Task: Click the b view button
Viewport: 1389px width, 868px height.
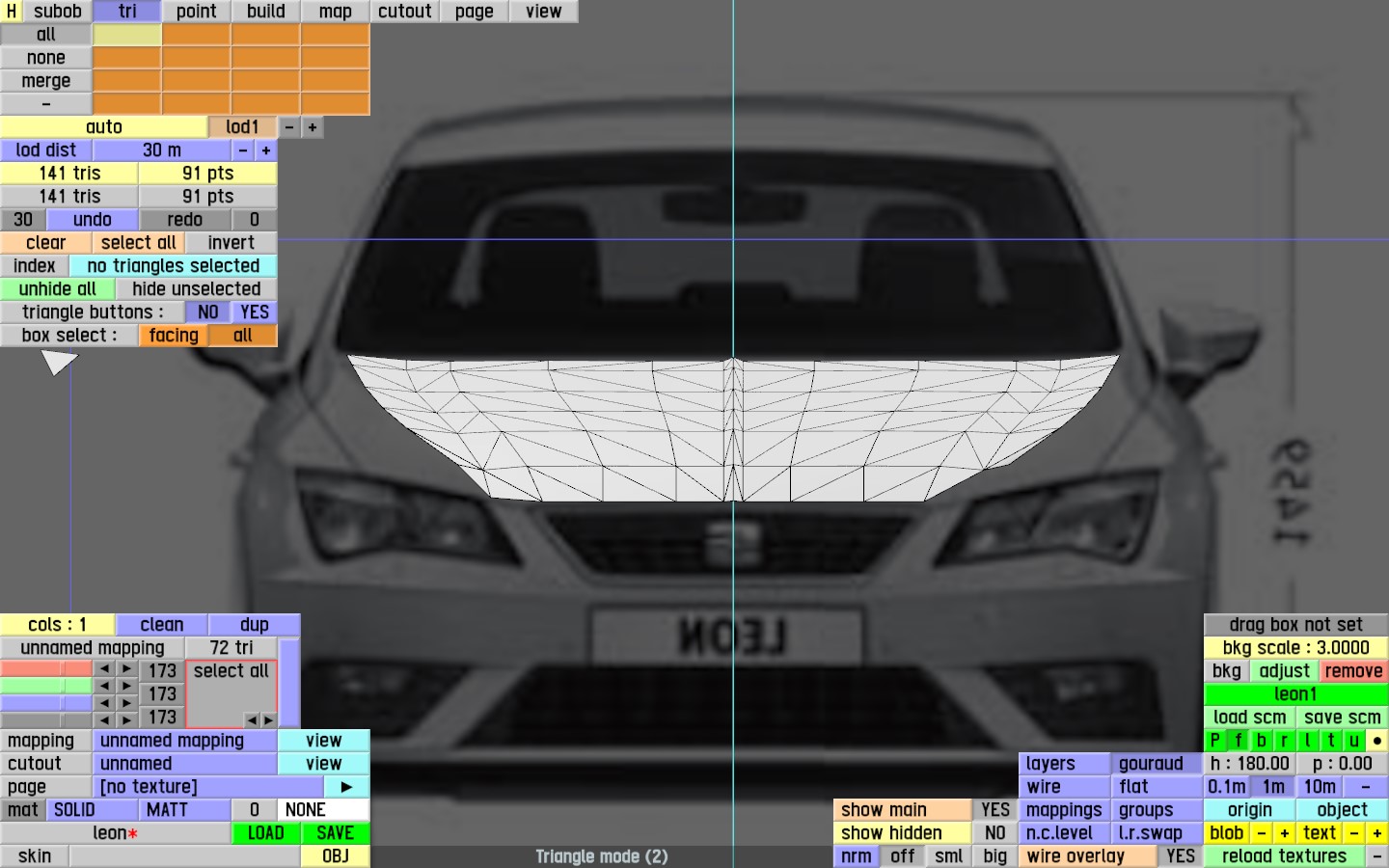Action: [1262, 741]
